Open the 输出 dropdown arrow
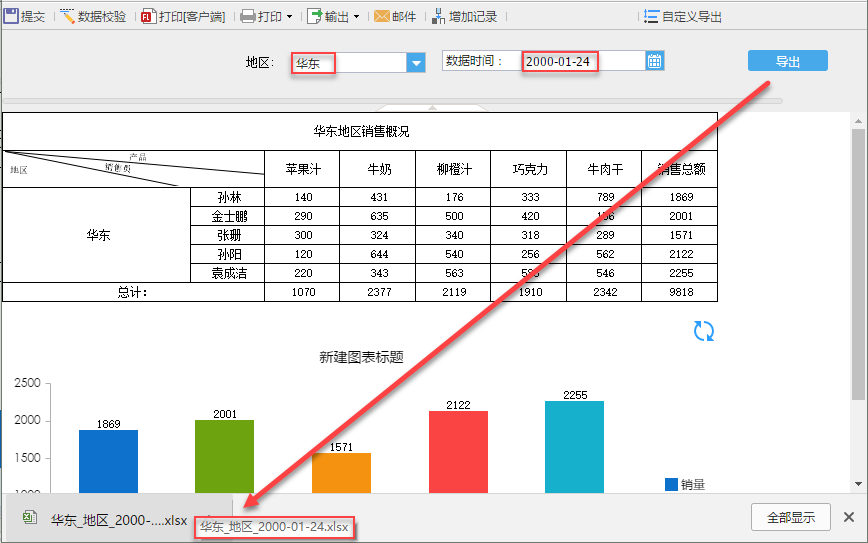 click(356, 17)
